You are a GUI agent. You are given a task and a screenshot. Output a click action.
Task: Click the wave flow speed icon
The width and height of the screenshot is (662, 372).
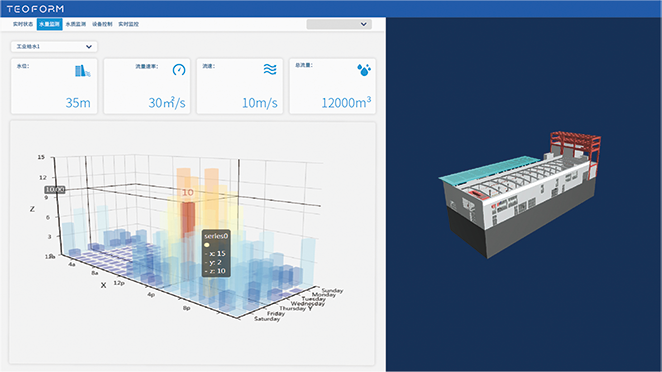tap(270, 69)
